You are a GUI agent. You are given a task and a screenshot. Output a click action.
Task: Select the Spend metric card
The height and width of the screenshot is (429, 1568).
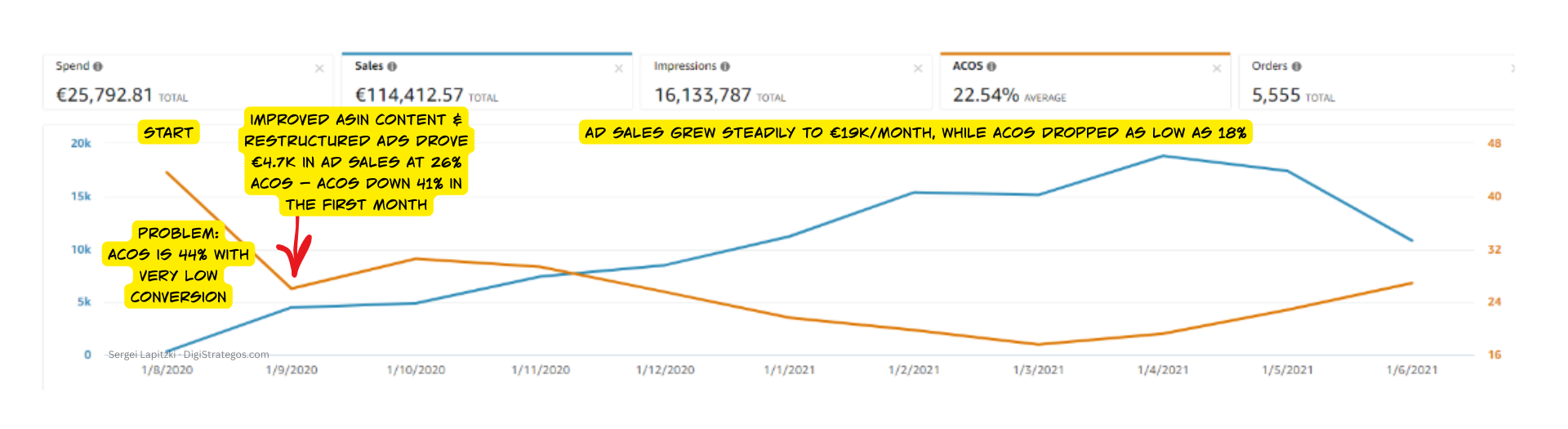click(188, 81)
